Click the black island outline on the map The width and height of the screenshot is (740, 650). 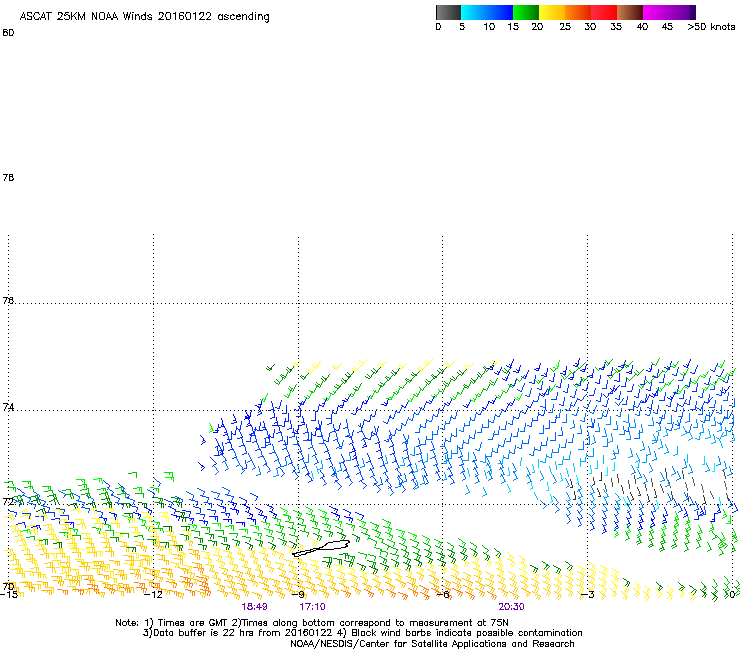(321, 548)
